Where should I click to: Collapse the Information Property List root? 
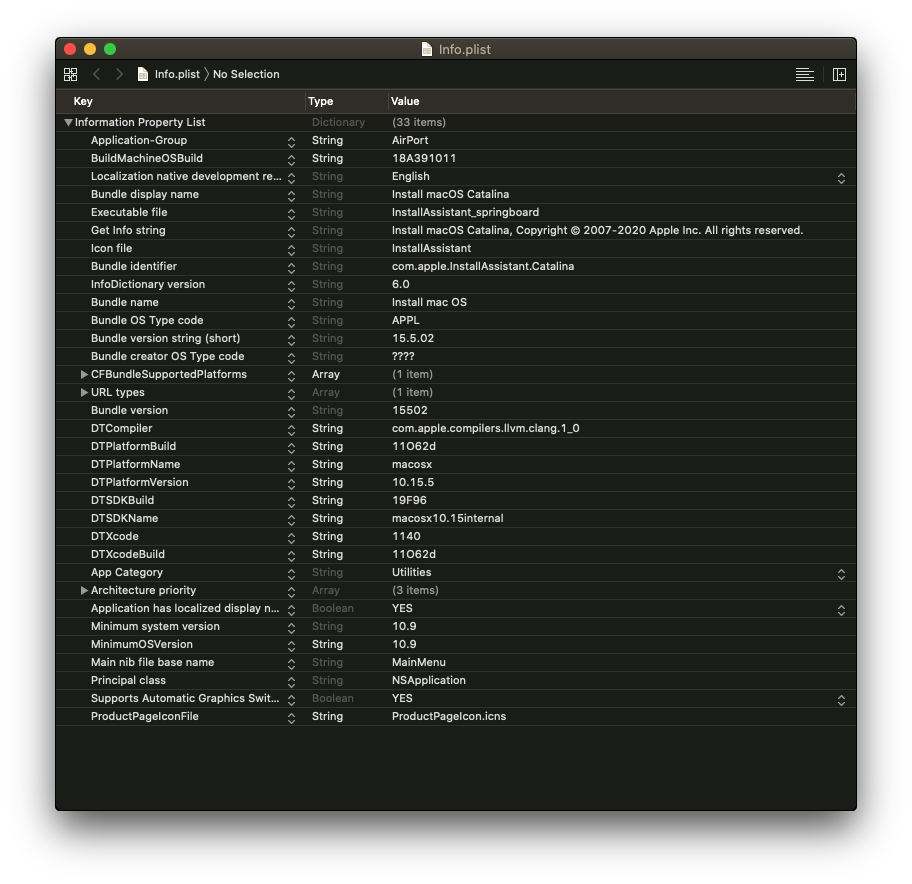pos(69,123)
